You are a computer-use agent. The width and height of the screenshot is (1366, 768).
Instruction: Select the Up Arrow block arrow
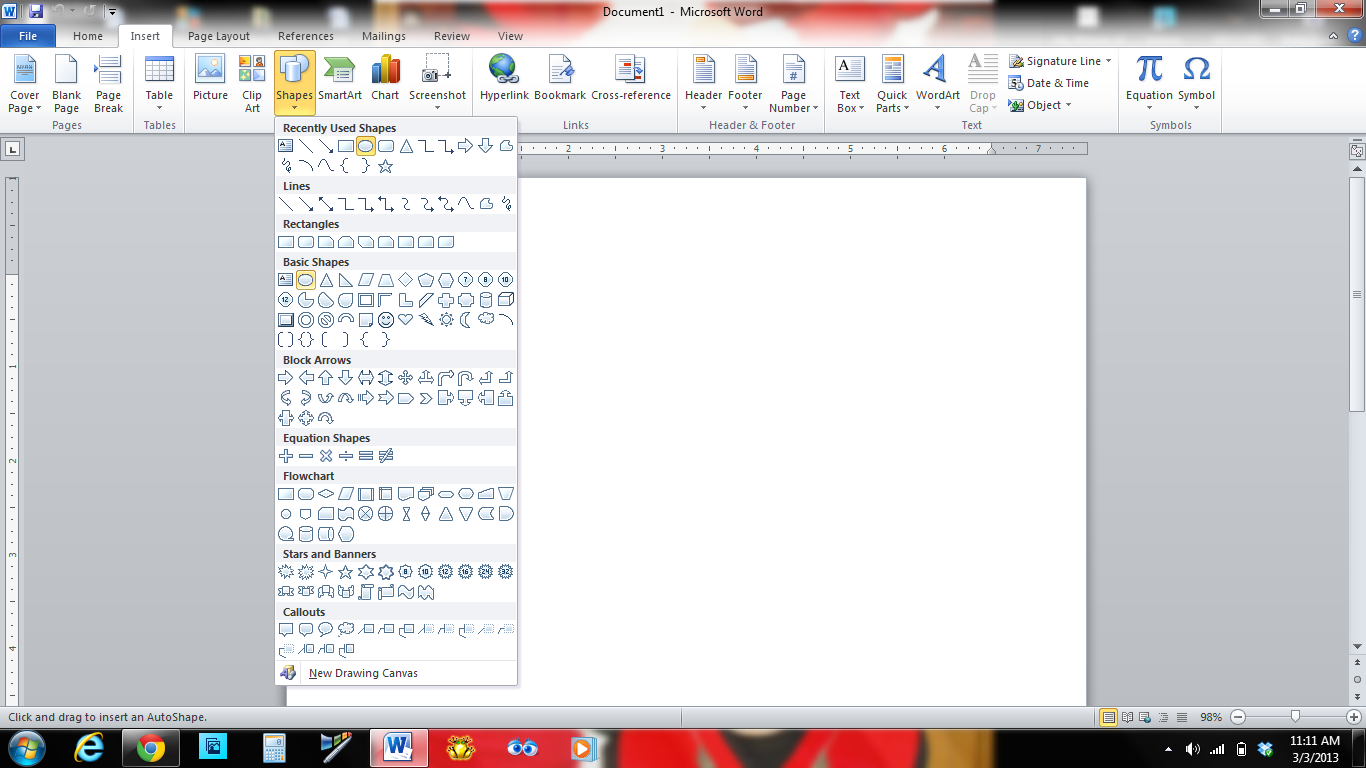[326, 378]
